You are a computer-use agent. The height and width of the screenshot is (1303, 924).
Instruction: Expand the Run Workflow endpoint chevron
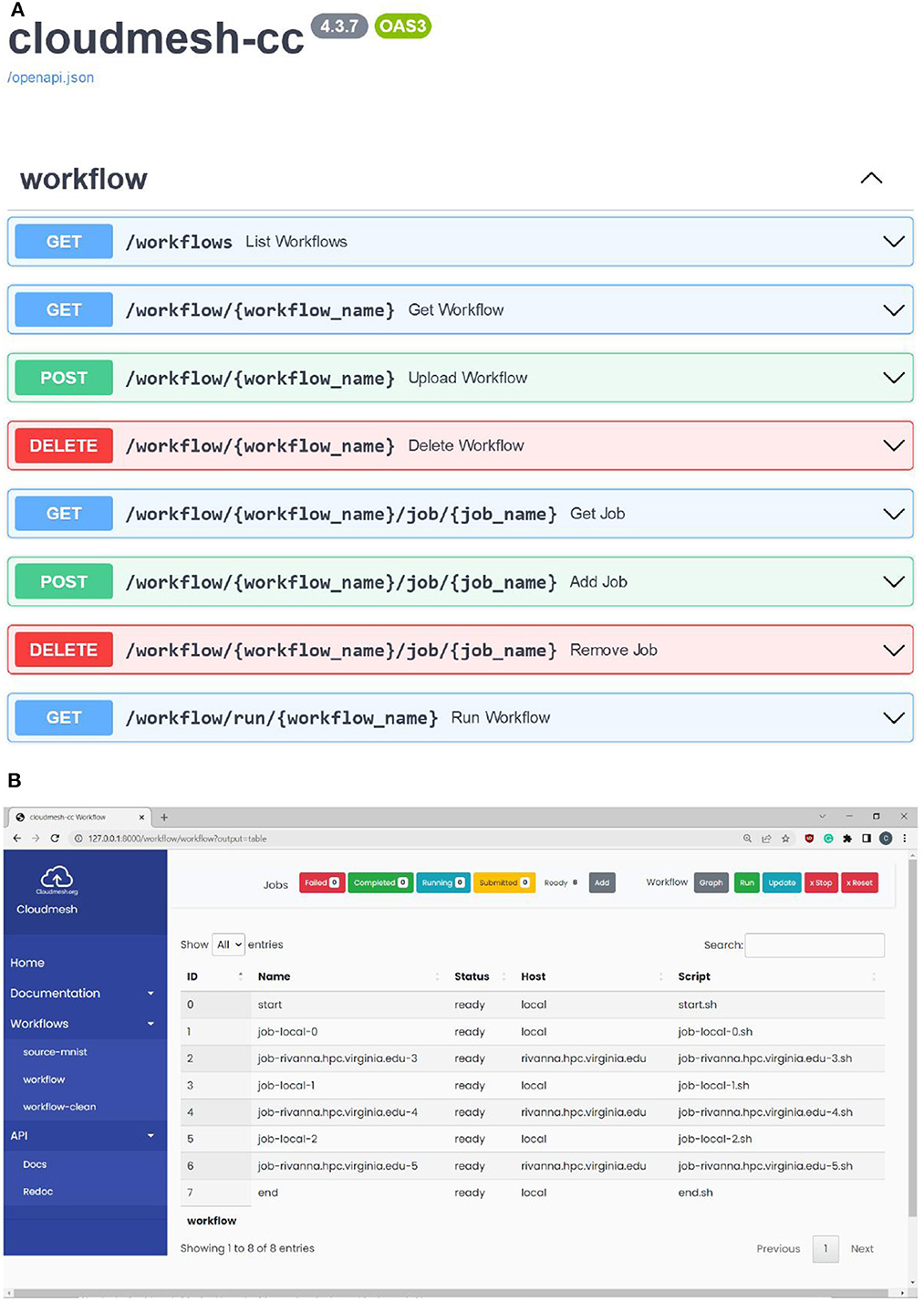pyautogui.click(x=894, y=717)
